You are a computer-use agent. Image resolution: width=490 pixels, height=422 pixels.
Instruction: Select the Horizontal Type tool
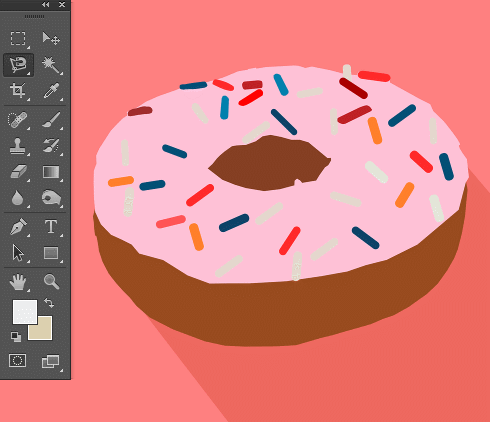(51, 227)
